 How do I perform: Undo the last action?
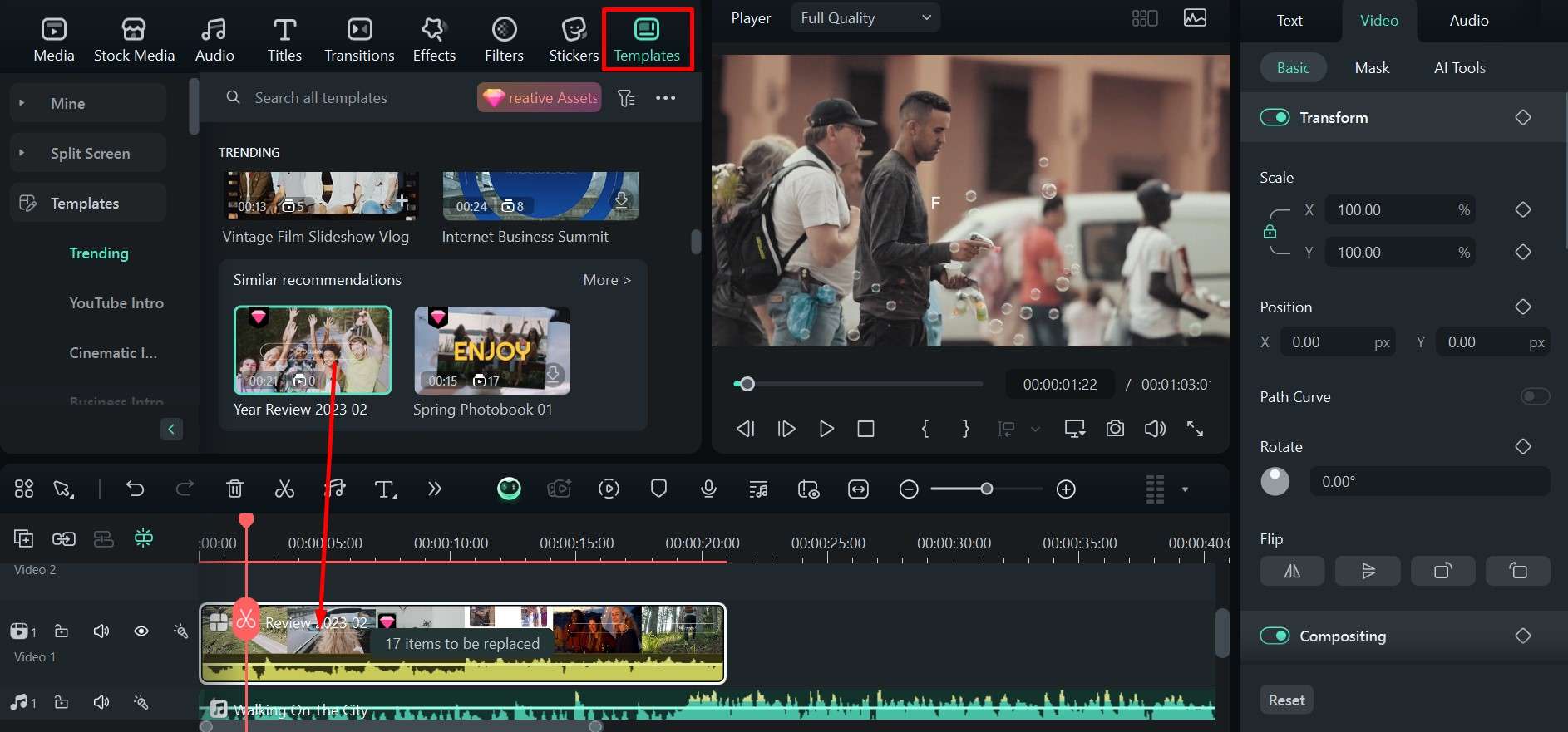pyautogui.click(x=135, y=489)
